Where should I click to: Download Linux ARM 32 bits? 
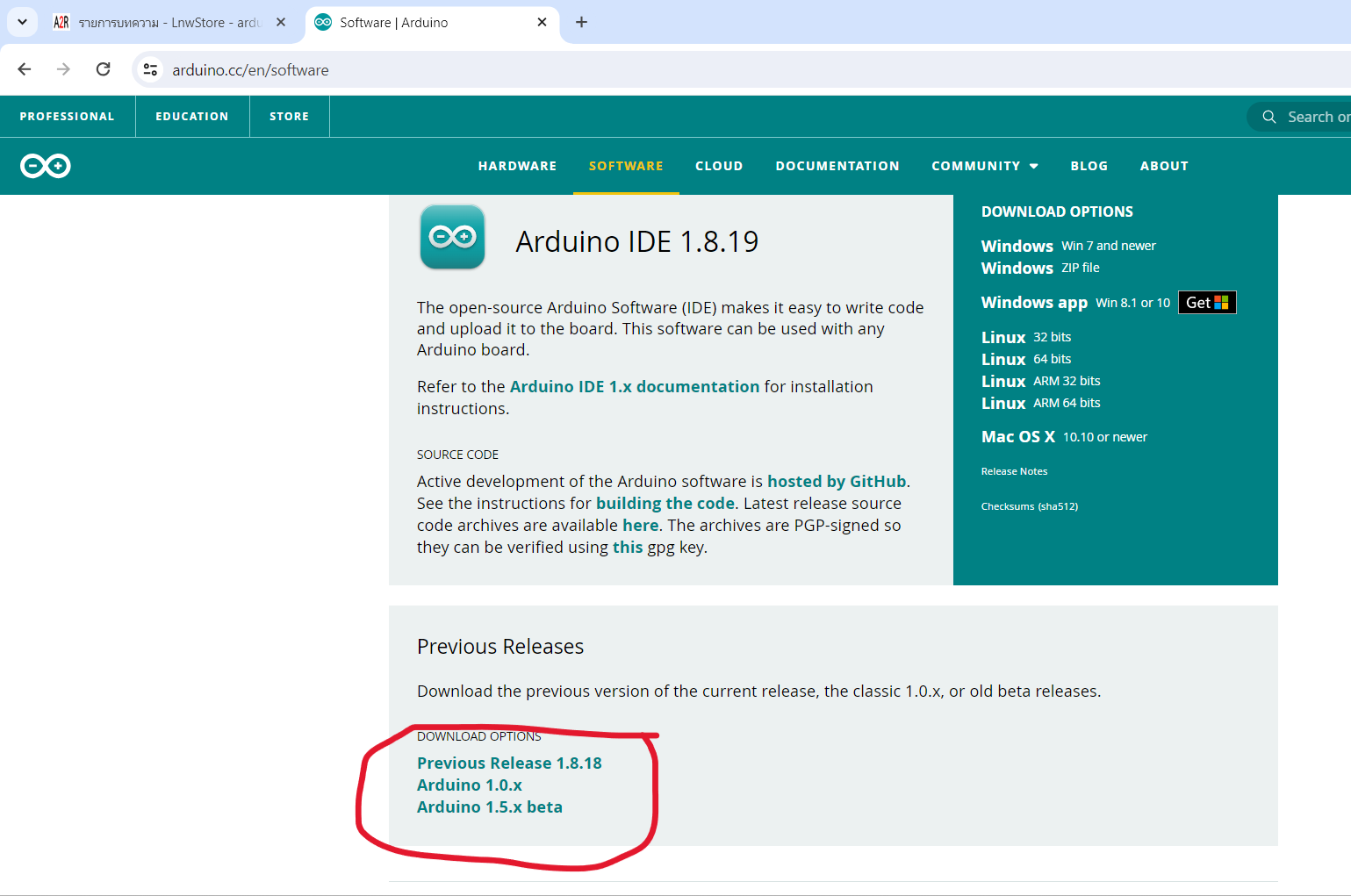pyautogui.click(x=1041, y=381)
